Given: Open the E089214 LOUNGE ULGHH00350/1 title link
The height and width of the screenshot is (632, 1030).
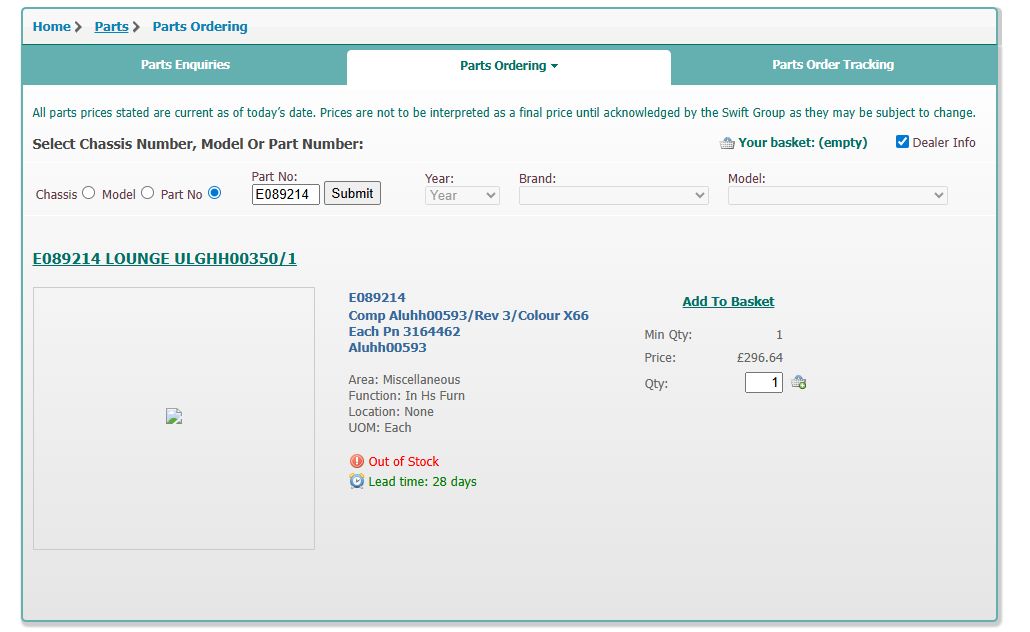Looking at the screenshot, I should pos(165,259).
